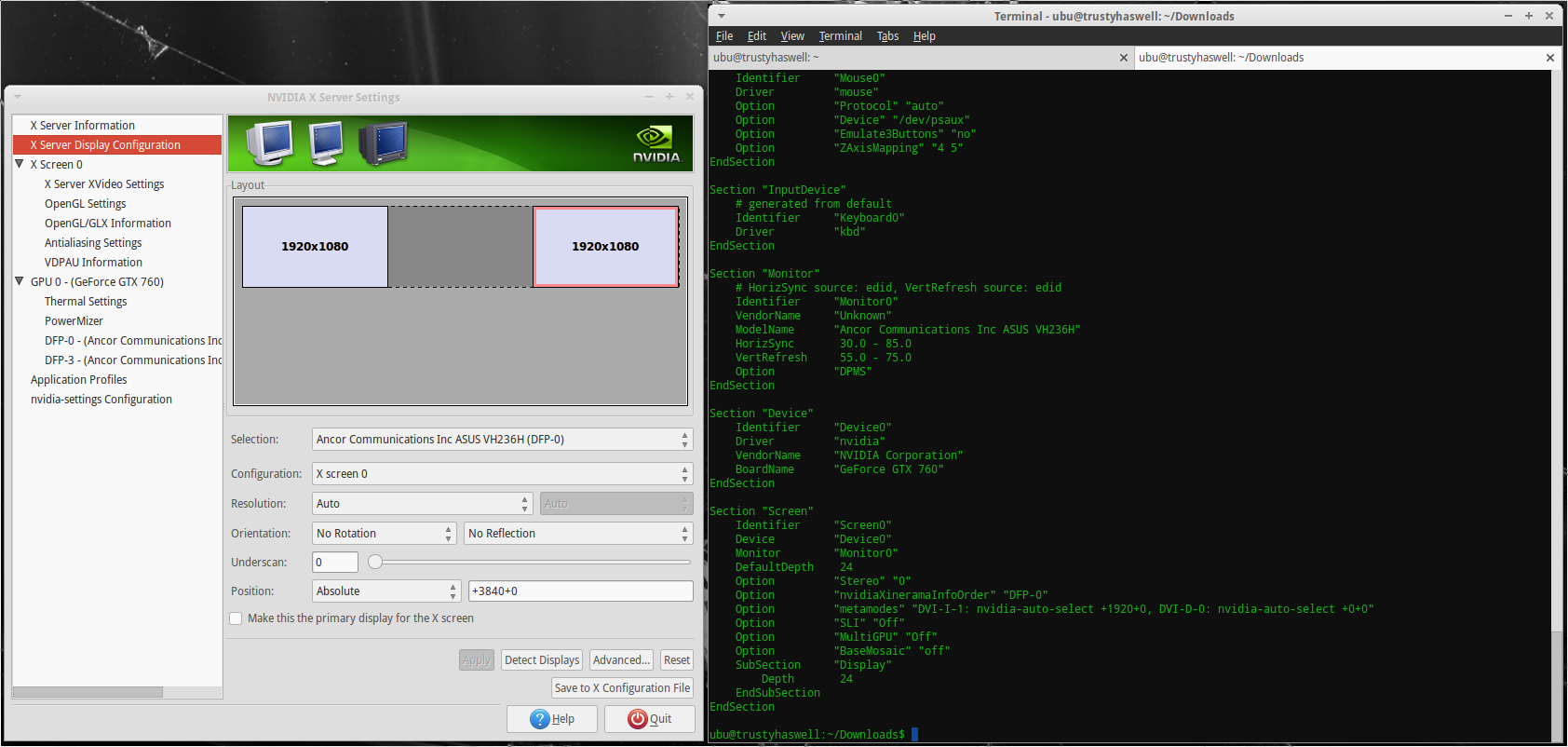Close the first terminal tab ending in ~
The width and height of the screenshot is (1568, 747).
1124,58
